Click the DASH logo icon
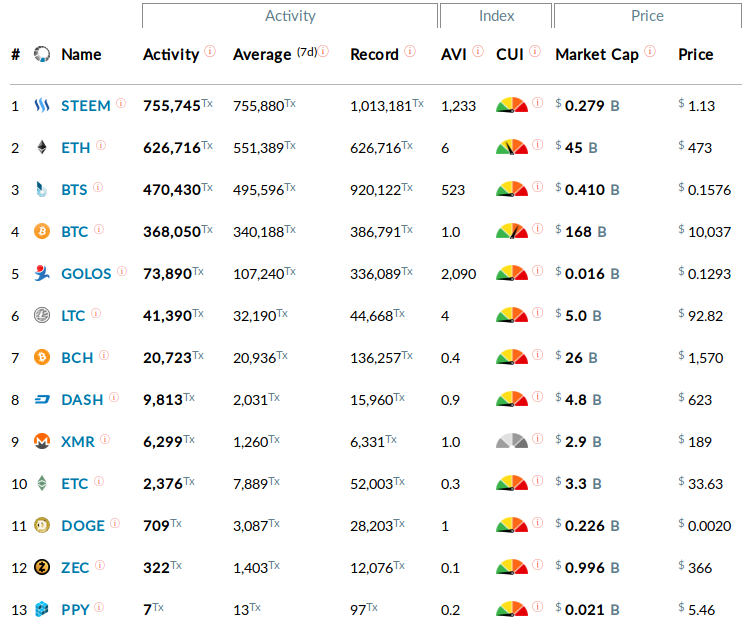The image size is (743, 634). point(42,399)
